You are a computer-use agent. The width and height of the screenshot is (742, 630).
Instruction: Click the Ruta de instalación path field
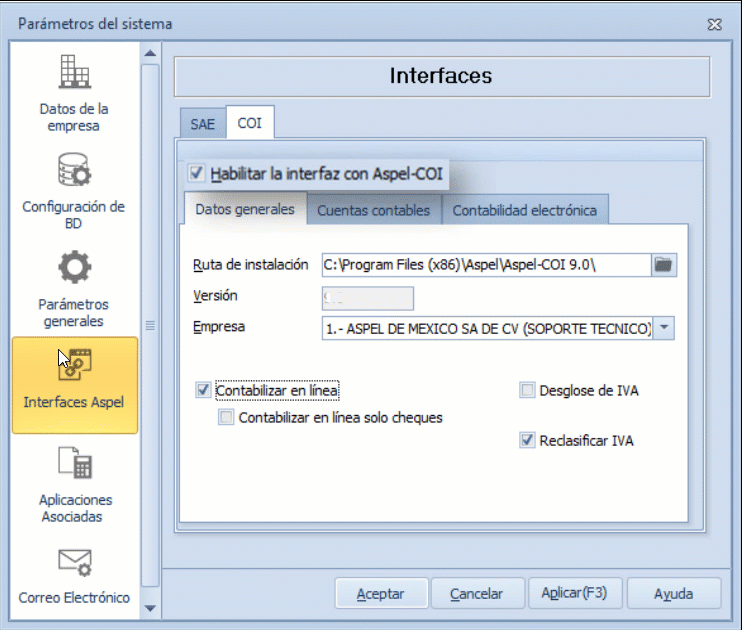[x=486, y=265]
